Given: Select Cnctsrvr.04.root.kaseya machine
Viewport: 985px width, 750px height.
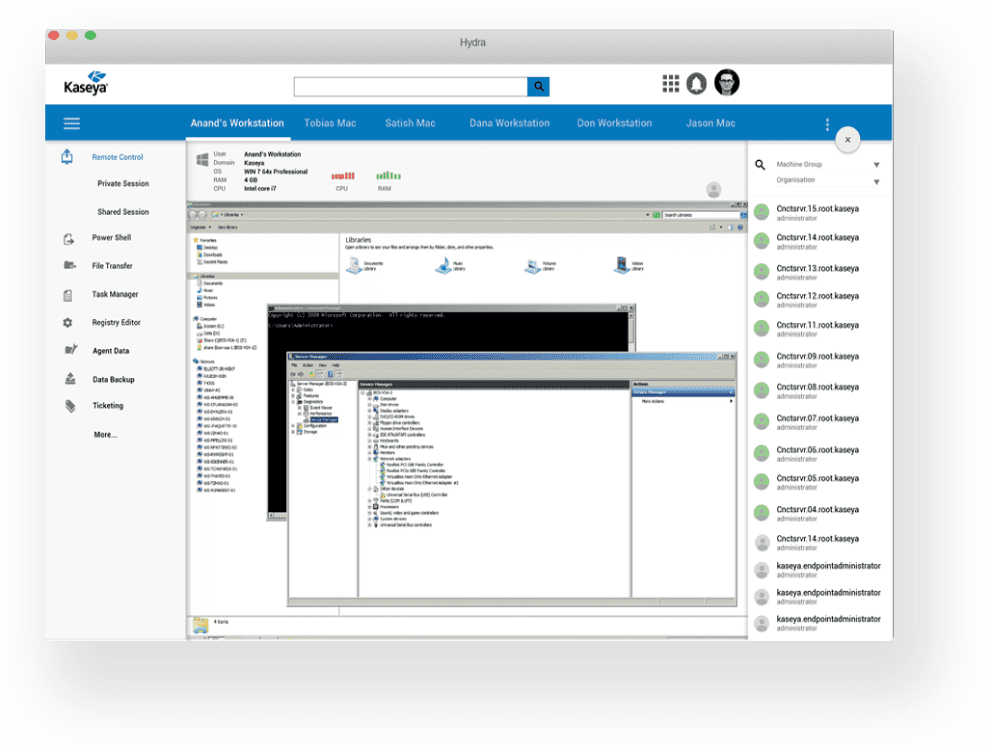Looking at the screenshot, I should pos(817,513).
